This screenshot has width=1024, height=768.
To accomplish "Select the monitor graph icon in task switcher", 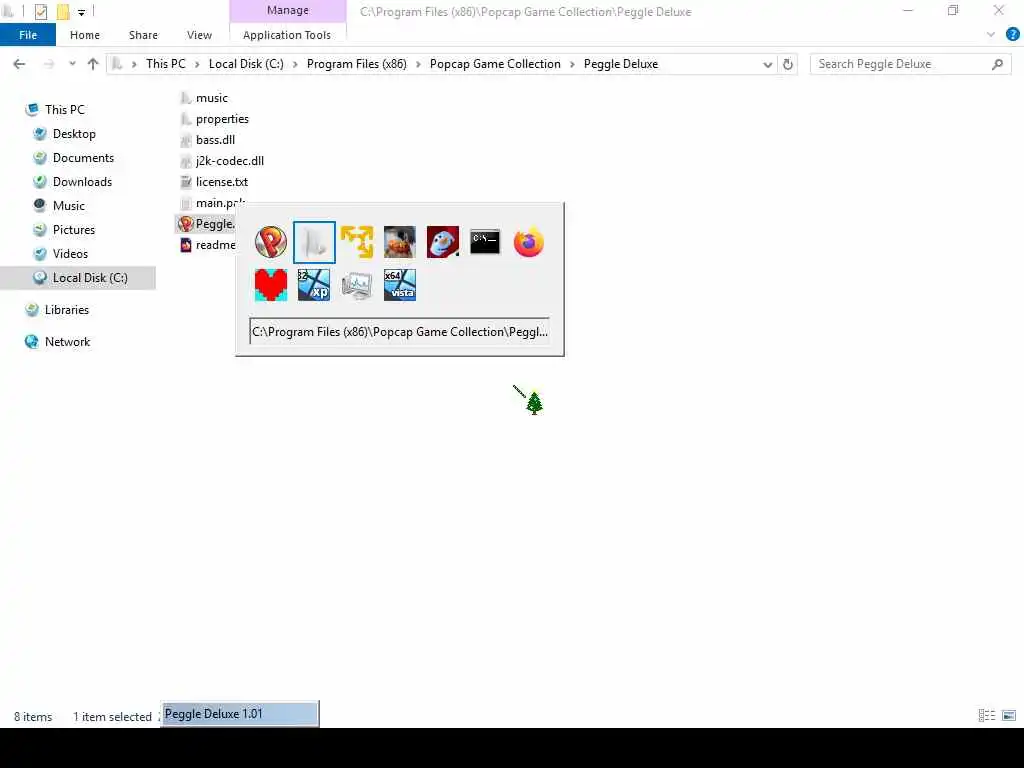I will click(357, 285).
